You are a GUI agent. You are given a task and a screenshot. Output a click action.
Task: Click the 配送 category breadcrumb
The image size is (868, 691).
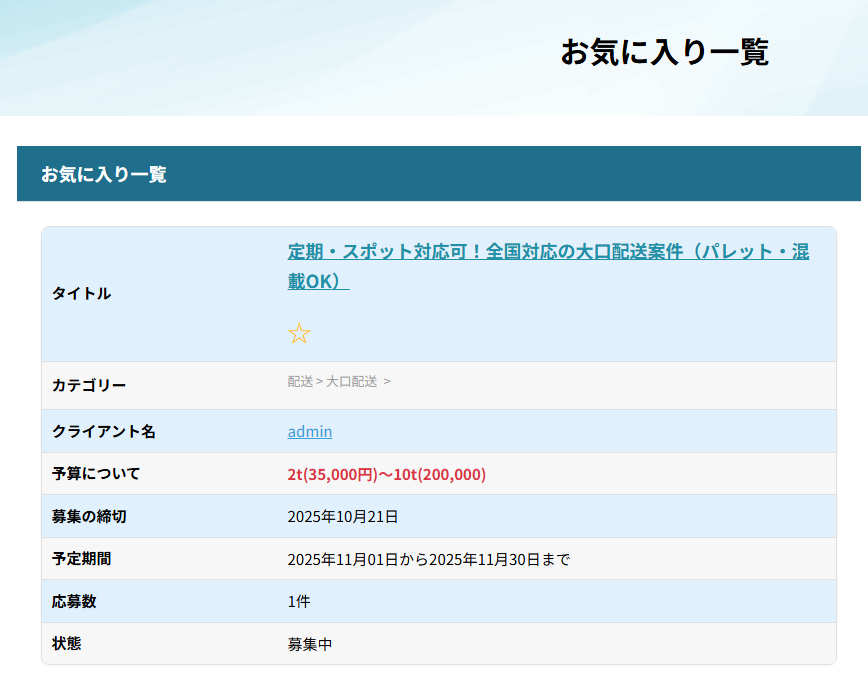point(300,381)
